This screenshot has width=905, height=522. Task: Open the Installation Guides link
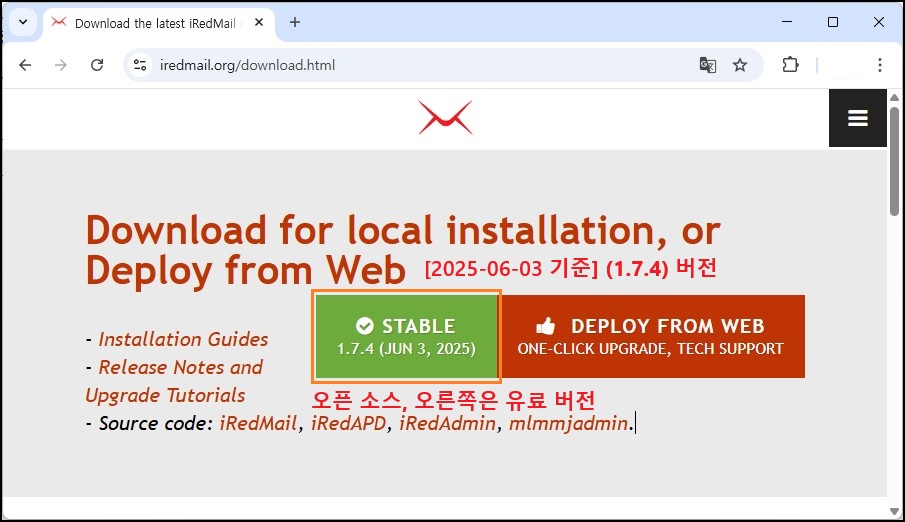pos(183,339)
